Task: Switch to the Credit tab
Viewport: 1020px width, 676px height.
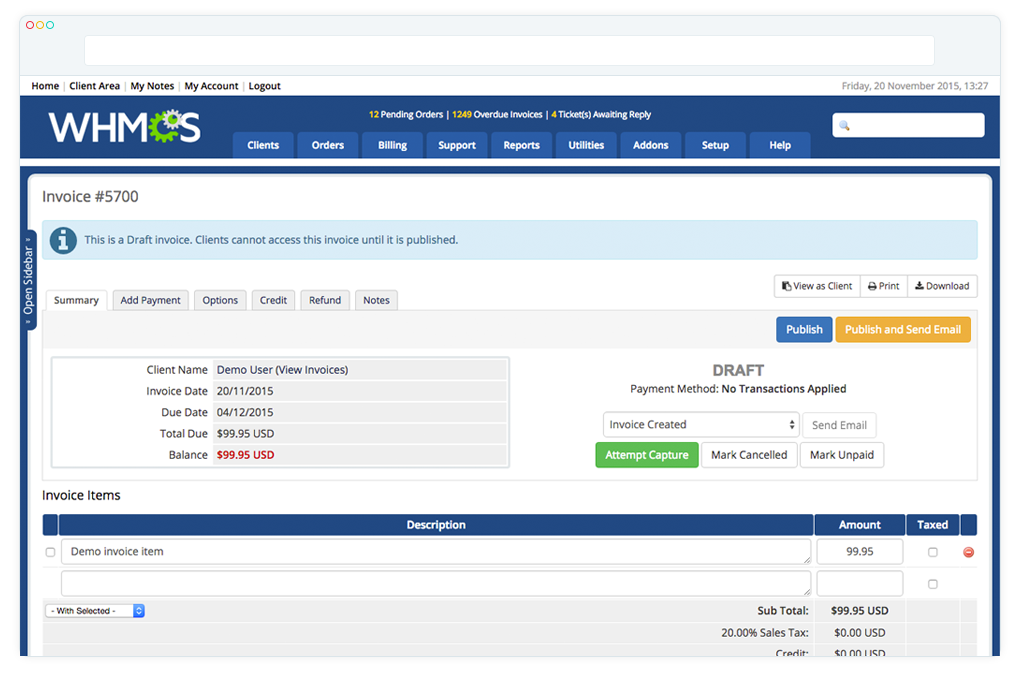Action: (273, 300)
